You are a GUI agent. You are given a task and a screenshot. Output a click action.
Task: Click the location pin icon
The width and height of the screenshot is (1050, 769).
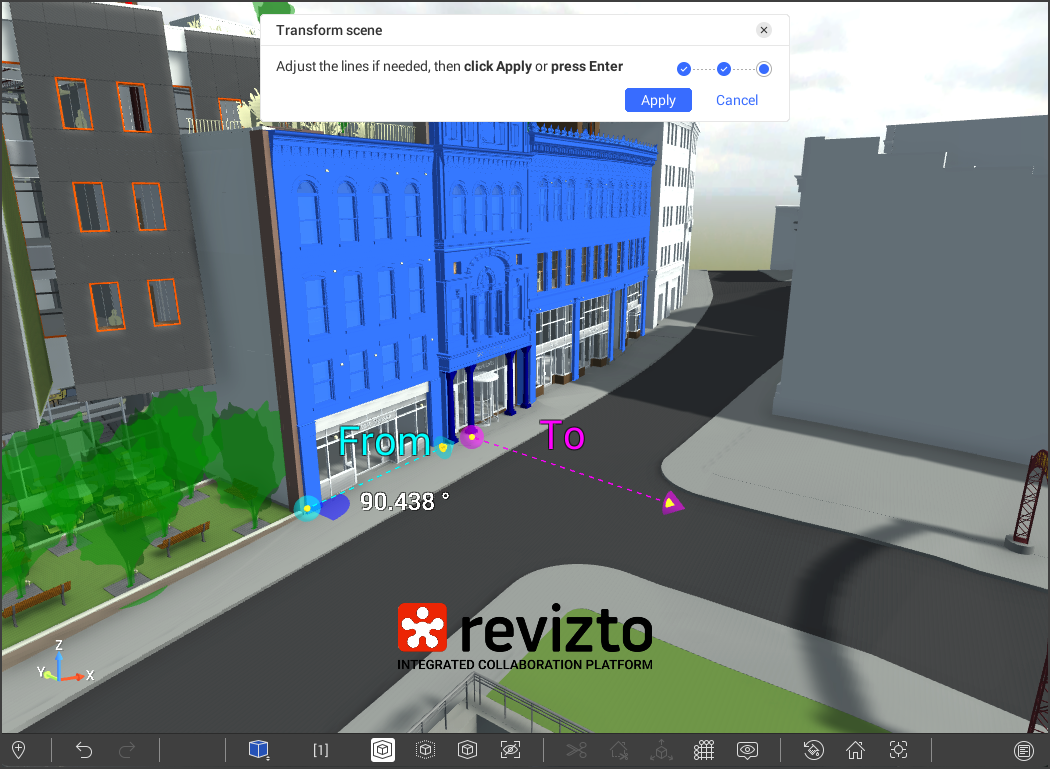(18, 750)
